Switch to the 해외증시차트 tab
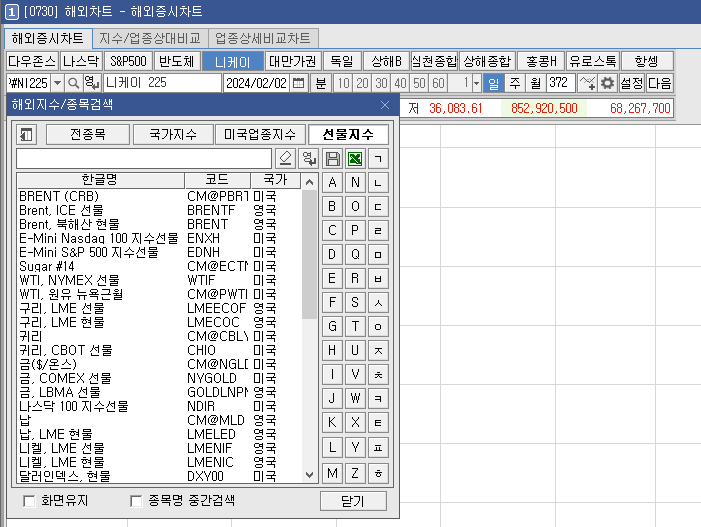Image resolution: width=701 pixels, height=527 pixels. click(48, 38)
